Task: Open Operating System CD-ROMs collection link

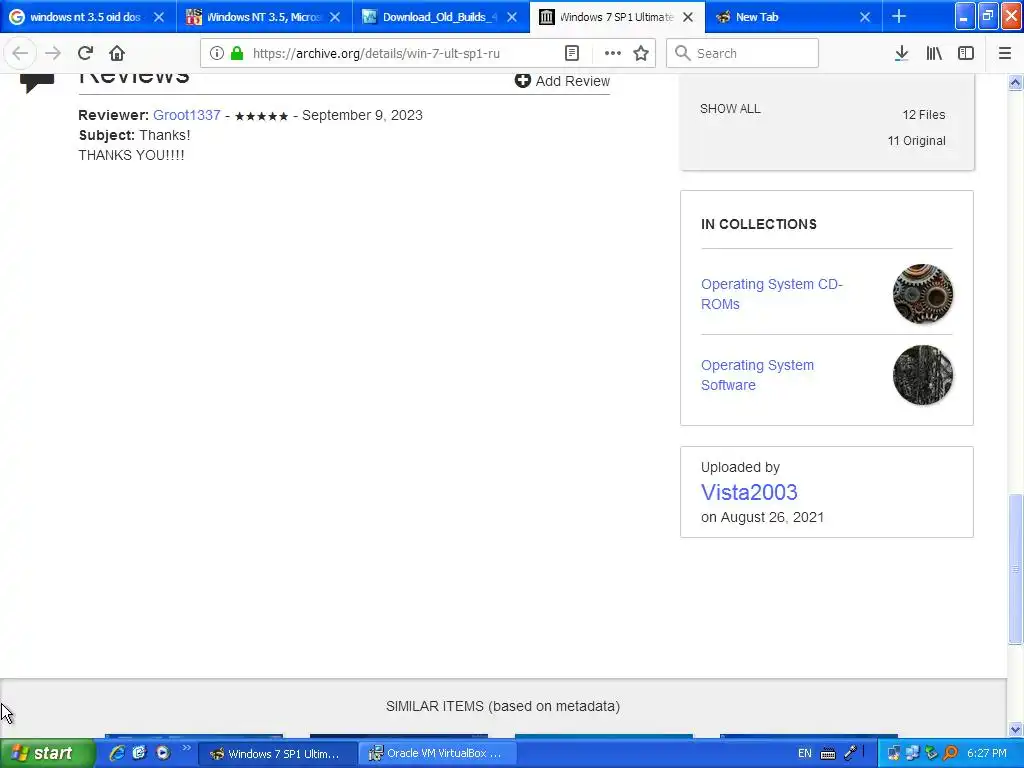Action: (x=772, y=294)
